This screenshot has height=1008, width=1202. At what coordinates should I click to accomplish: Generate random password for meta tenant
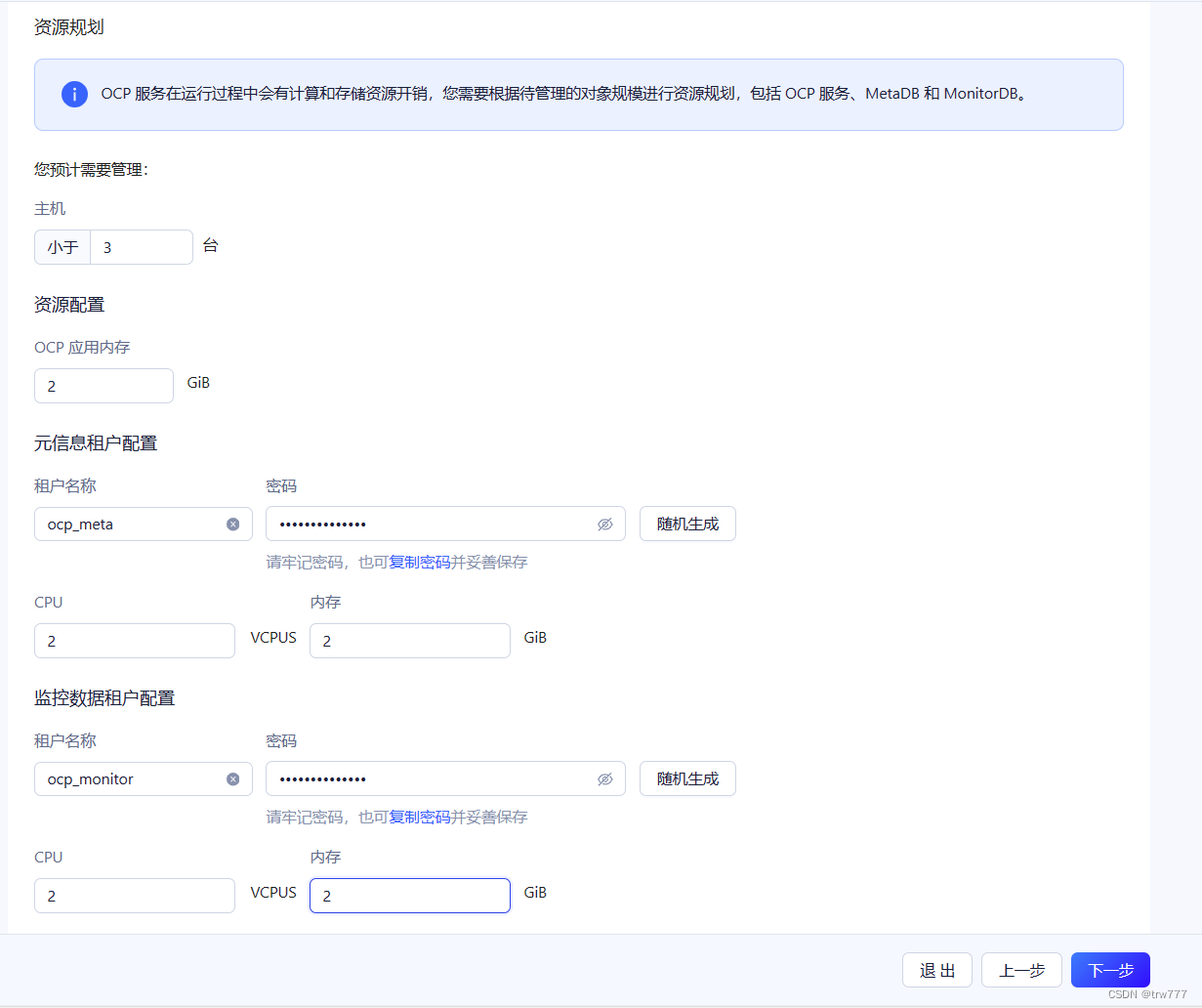(x=687, y=524)
